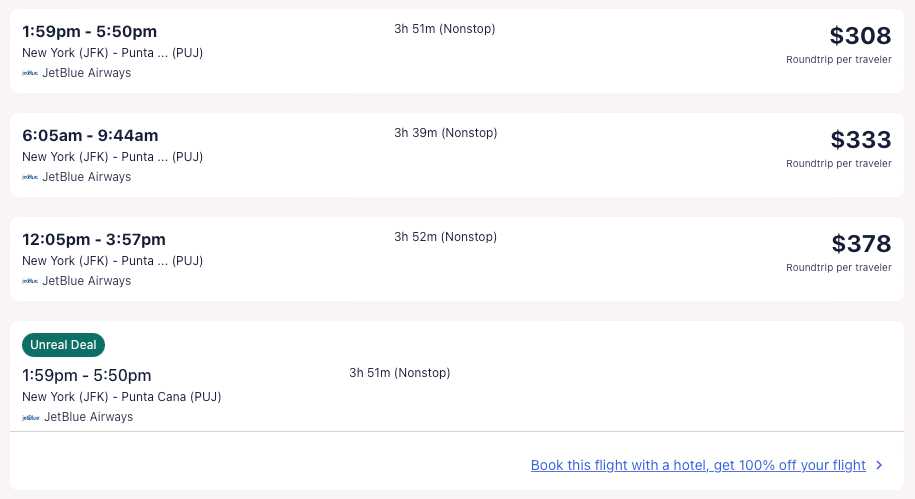The width and height of the screenshot is (915, 499).
Task: Click the $378 price
Action: (x=860, y=244)
